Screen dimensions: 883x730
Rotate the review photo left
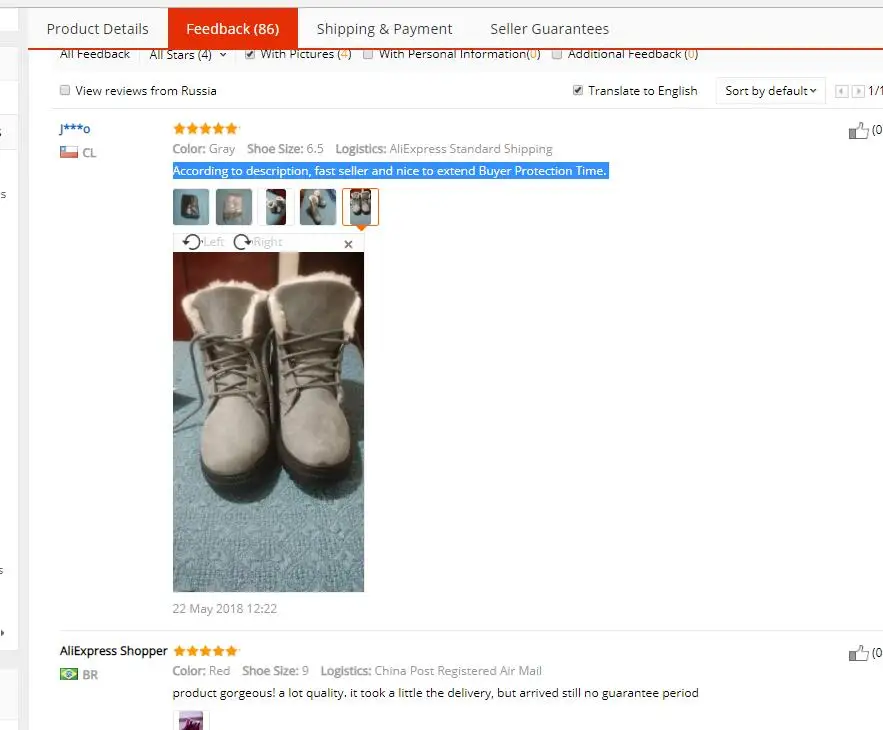203,242
